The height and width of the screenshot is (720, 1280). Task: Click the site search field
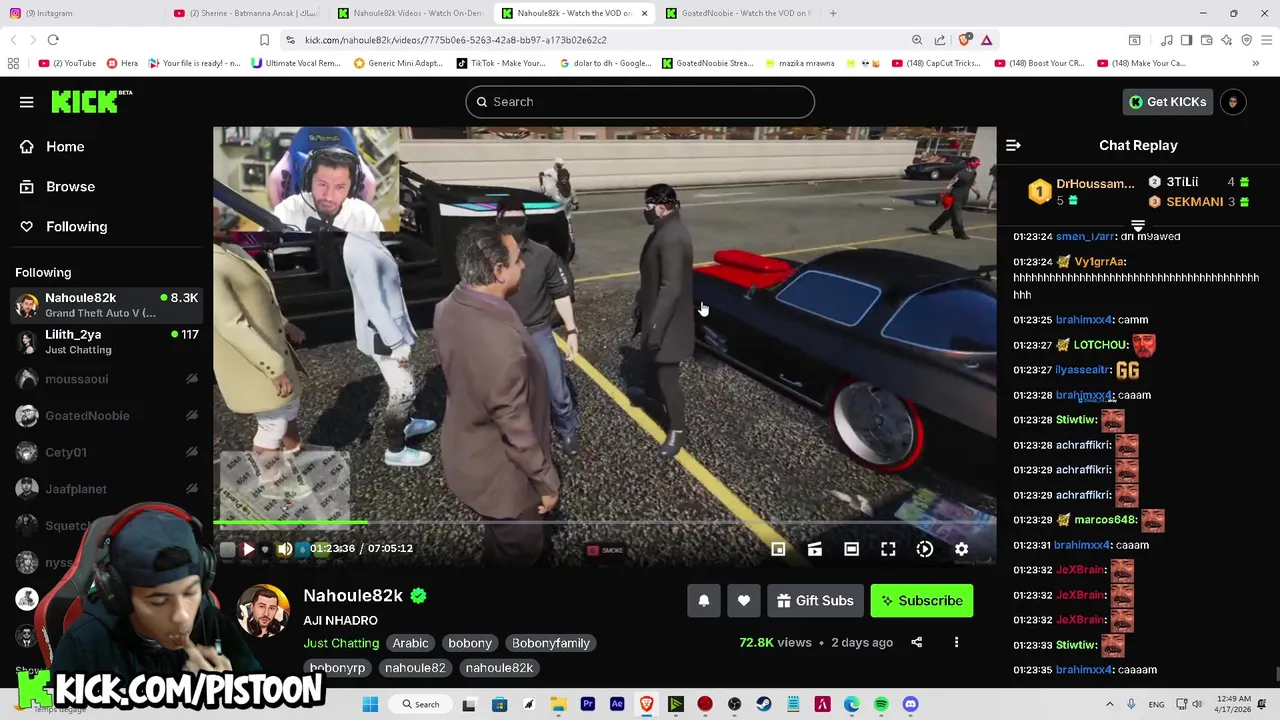(640, 102)
